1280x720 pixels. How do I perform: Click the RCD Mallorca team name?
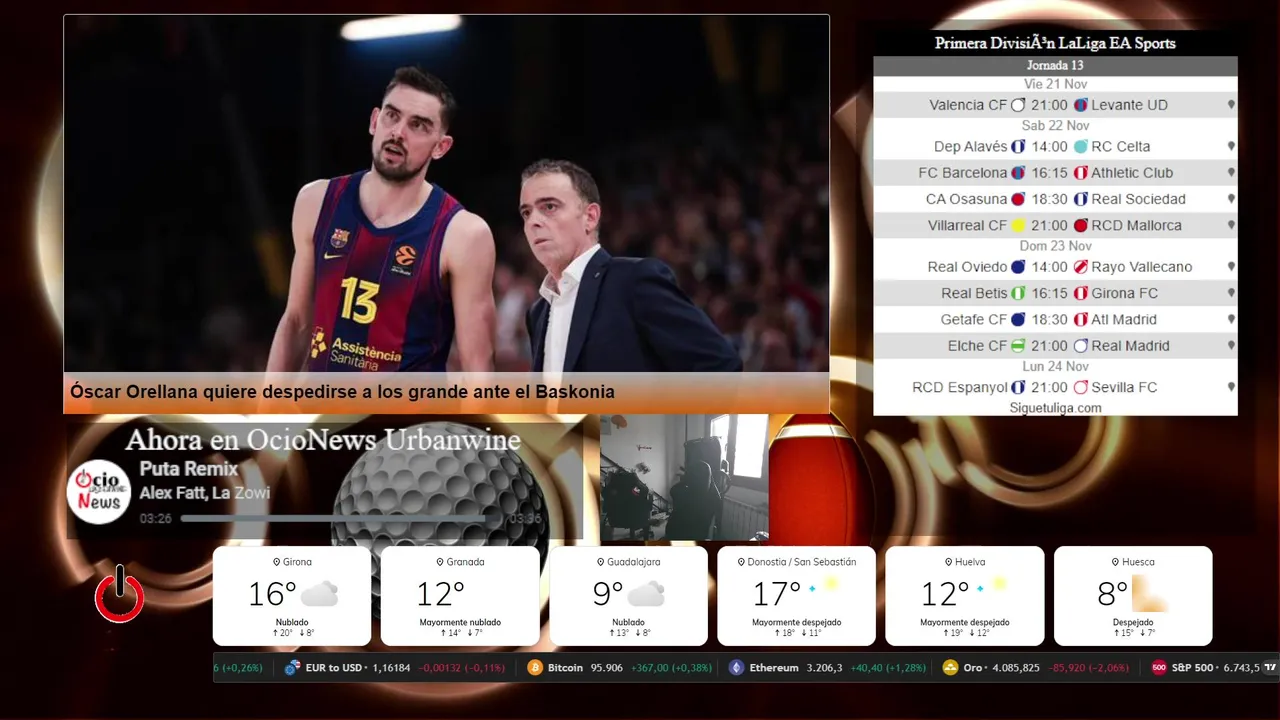click(1136, 226)
